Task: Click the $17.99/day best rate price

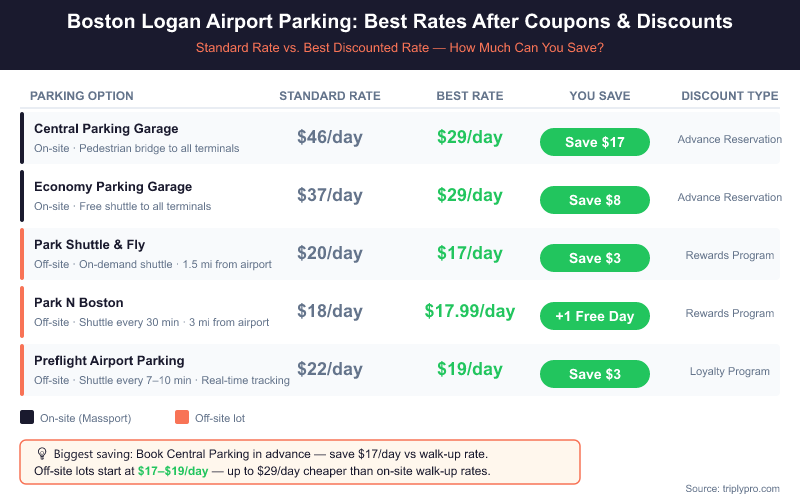Action: 470,312
